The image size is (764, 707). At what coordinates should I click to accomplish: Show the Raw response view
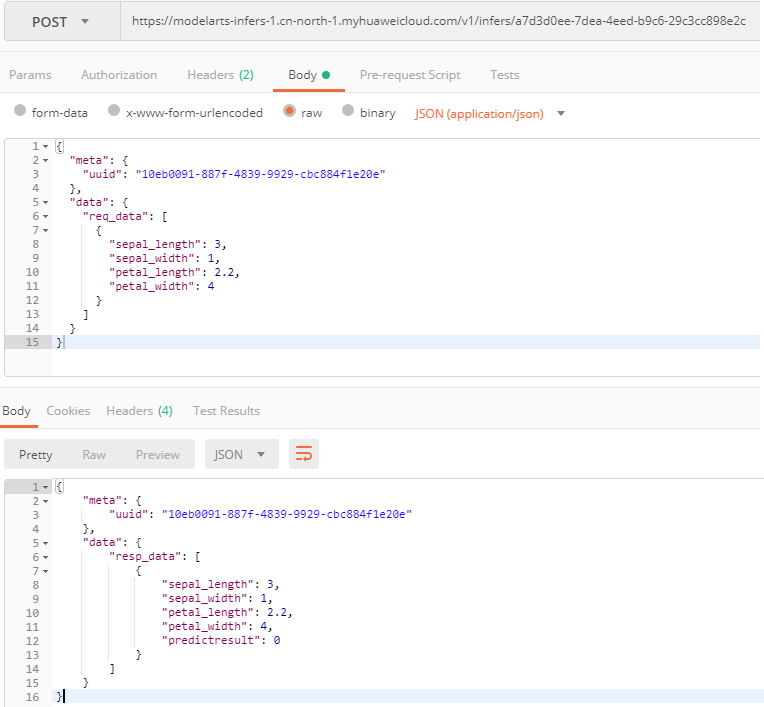pyautogui.click(x=94, y=455)
